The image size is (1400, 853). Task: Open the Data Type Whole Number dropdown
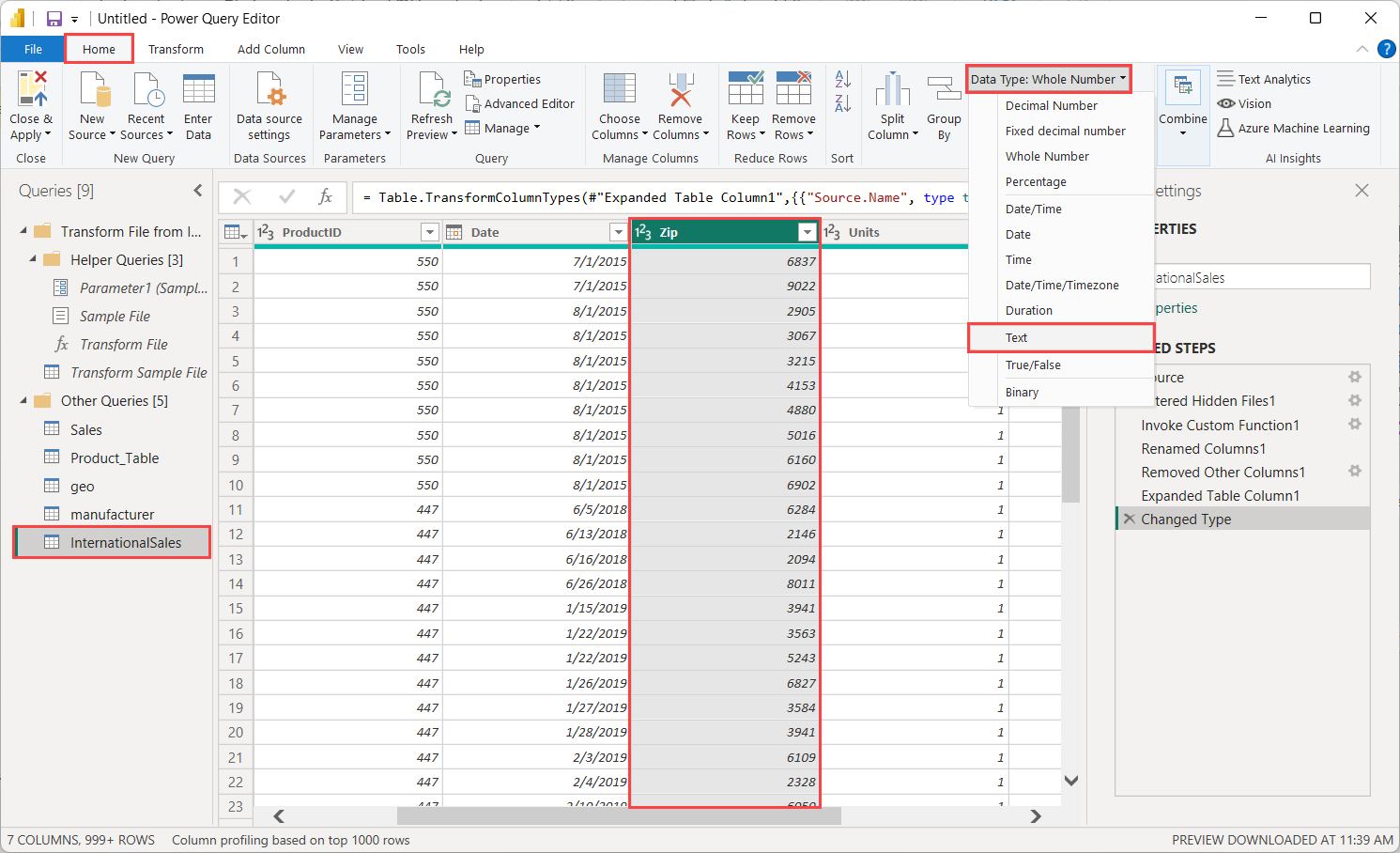click(1048, 80)
